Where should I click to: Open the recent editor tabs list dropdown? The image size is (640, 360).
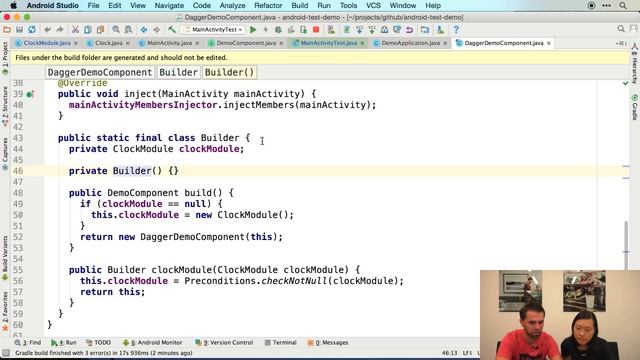click(621, 43)
